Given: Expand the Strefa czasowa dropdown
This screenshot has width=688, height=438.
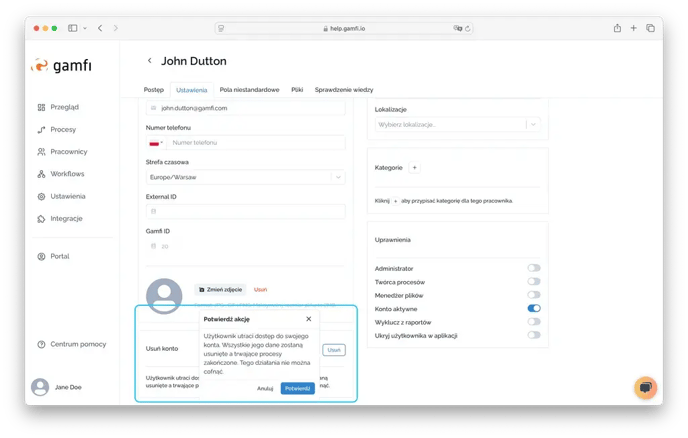Looking at the screenshot, I should coord(246,177).
